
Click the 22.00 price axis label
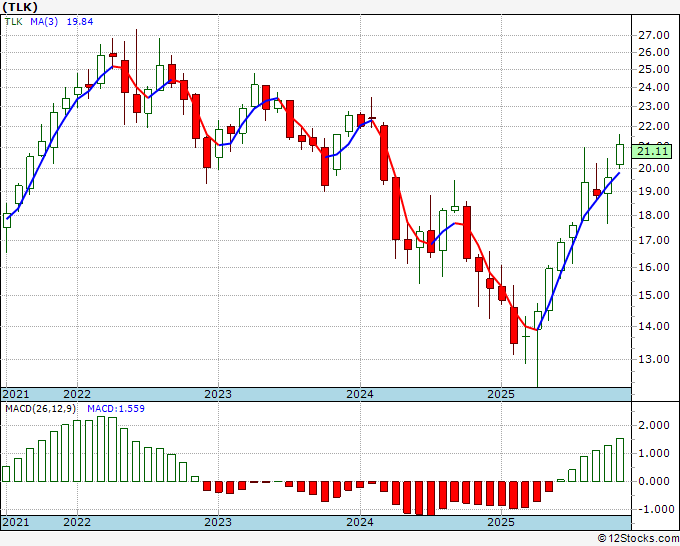tap(654, 126)
